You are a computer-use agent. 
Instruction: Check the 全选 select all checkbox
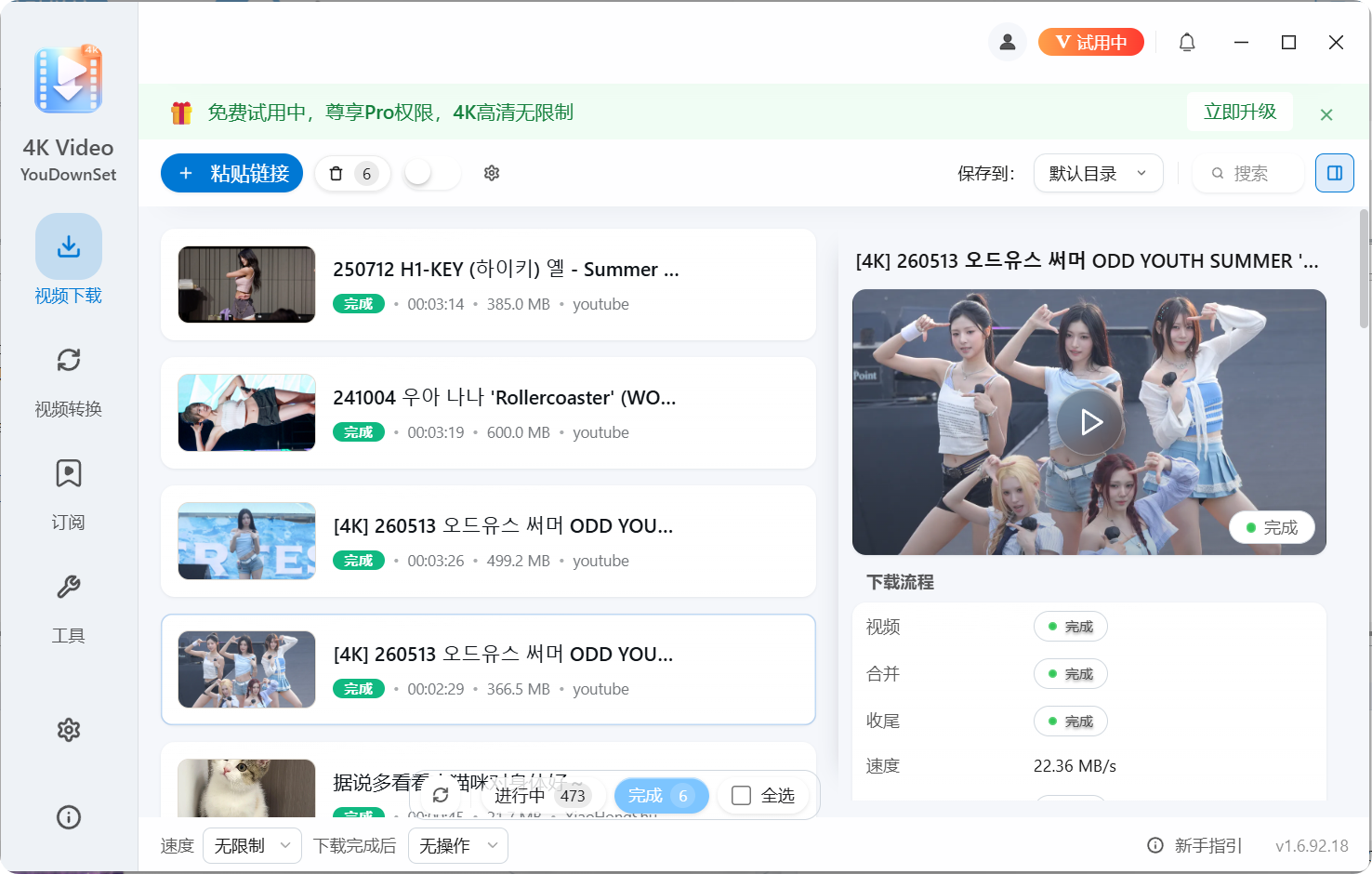click(x=741, y=796)
